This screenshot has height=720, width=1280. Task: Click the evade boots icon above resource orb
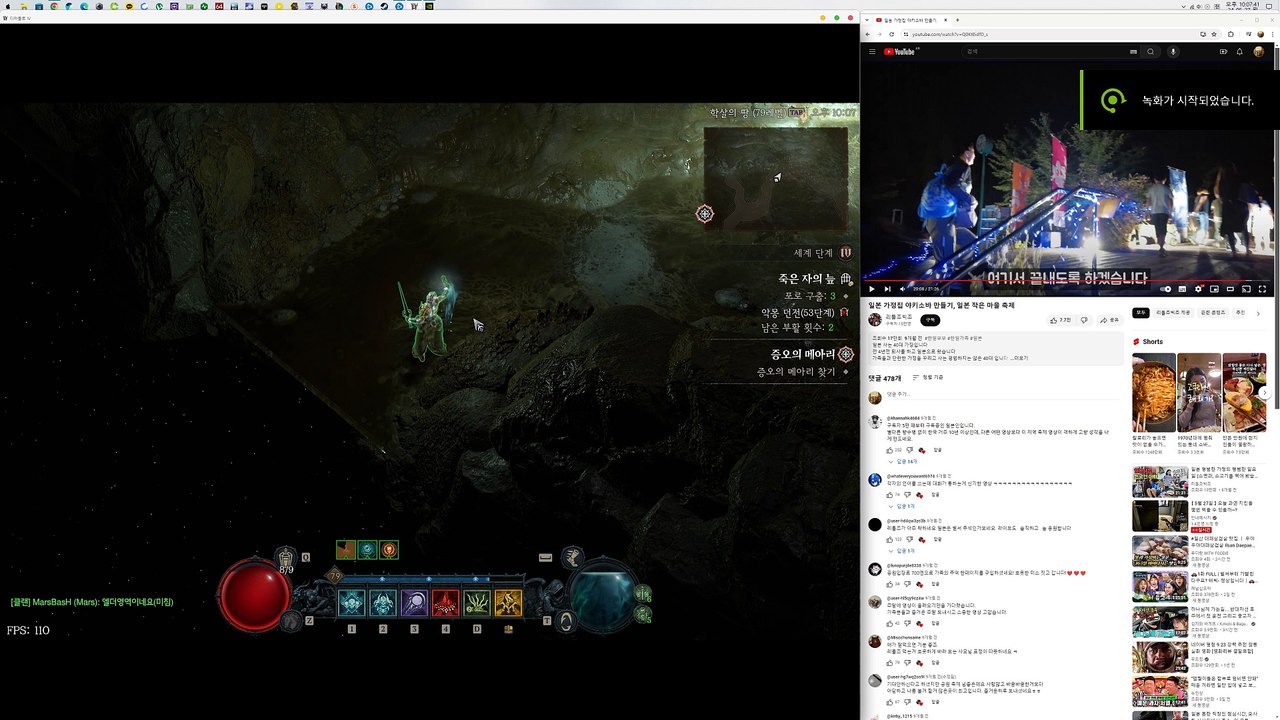click(573, 558)
